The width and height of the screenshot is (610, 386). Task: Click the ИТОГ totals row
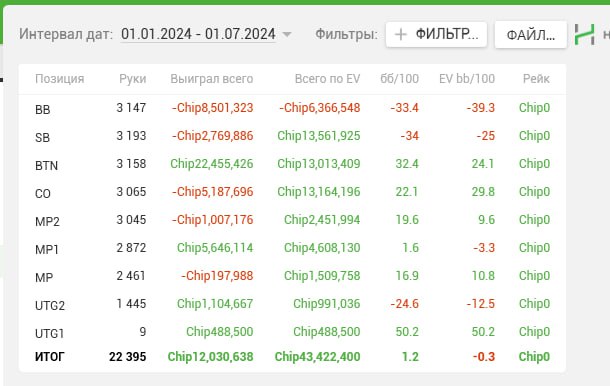click(x=292, y=357)
